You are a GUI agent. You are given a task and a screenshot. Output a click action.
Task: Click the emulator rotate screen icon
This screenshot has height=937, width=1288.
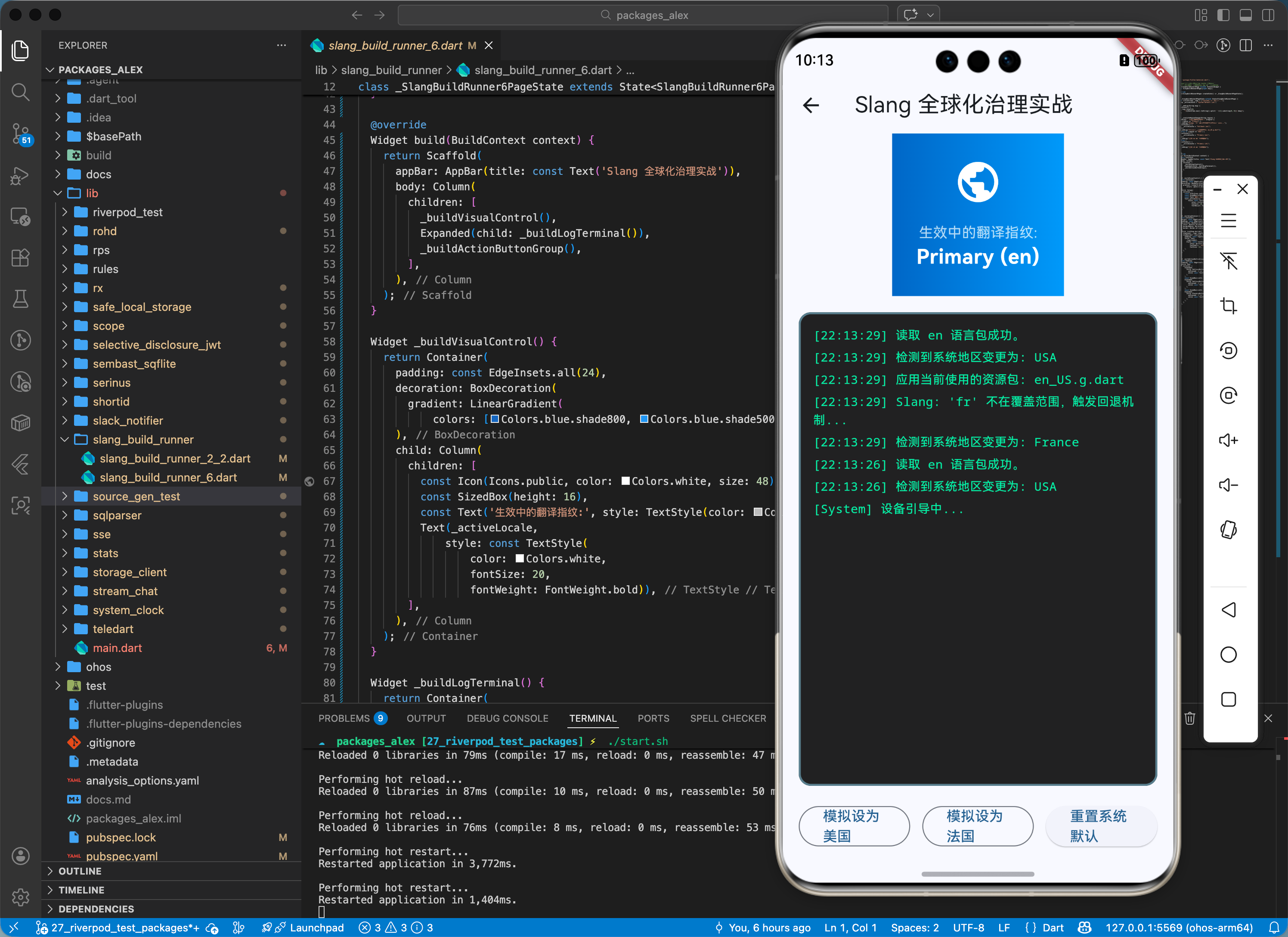click(x=1228, y=530)
